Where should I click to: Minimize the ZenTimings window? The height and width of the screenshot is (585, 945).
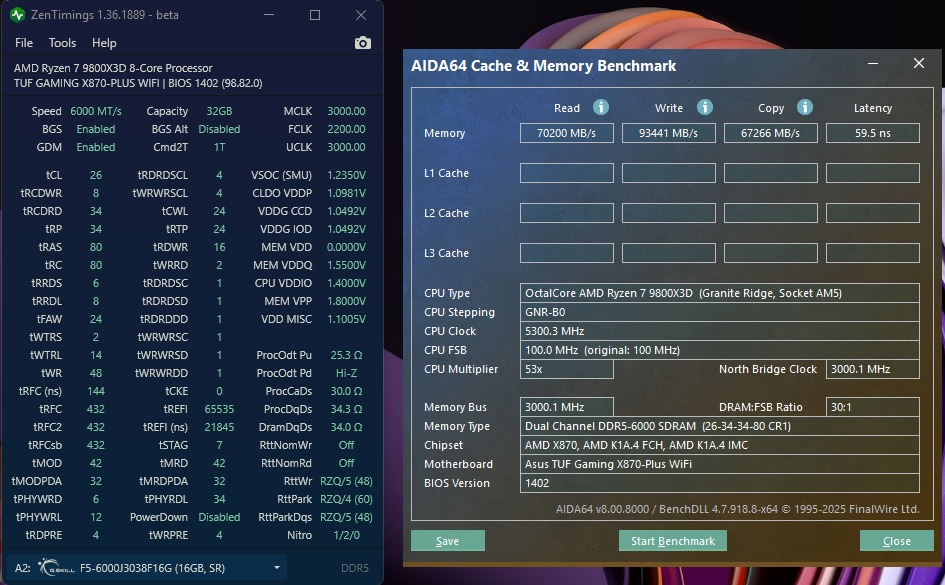click(x=269, y=15)
